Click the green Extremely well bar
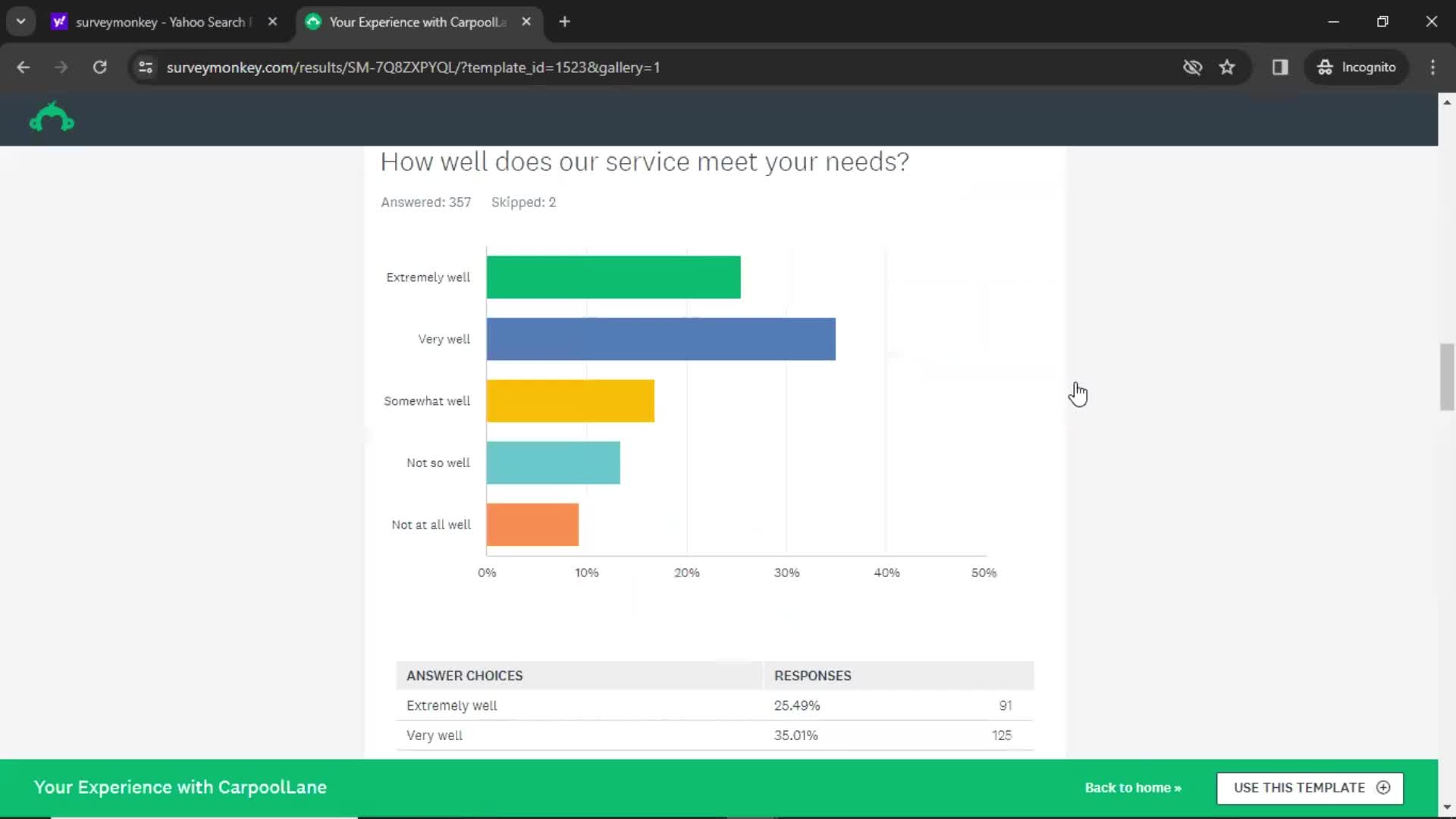 613,278
